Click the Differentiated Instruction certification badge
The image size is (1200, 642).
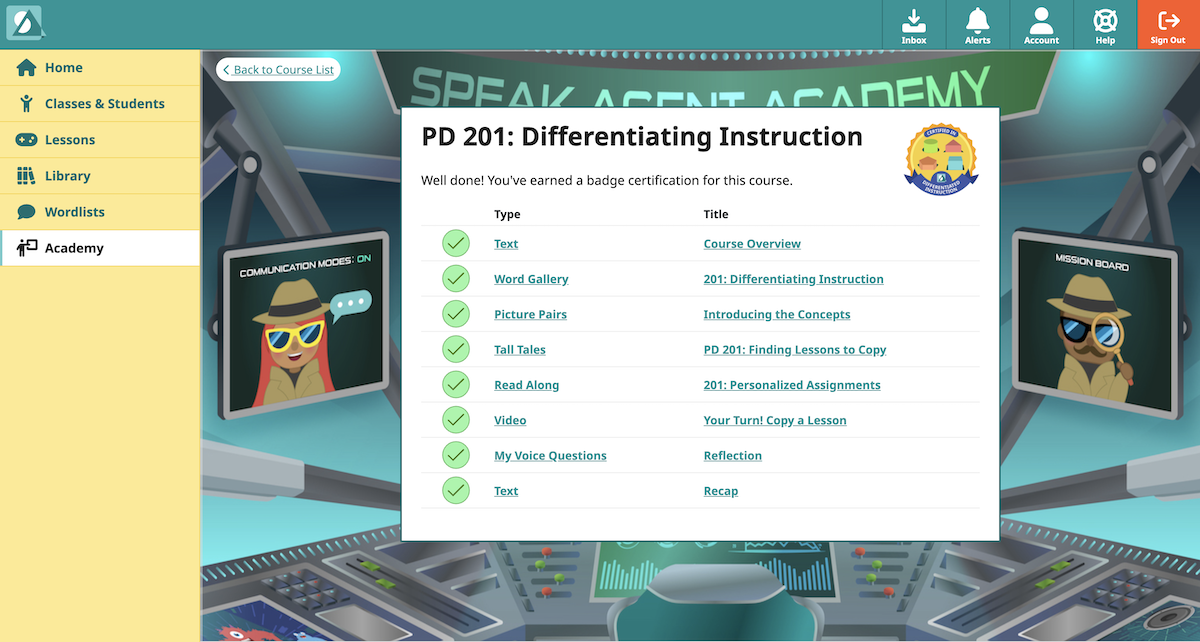point(940,159)
